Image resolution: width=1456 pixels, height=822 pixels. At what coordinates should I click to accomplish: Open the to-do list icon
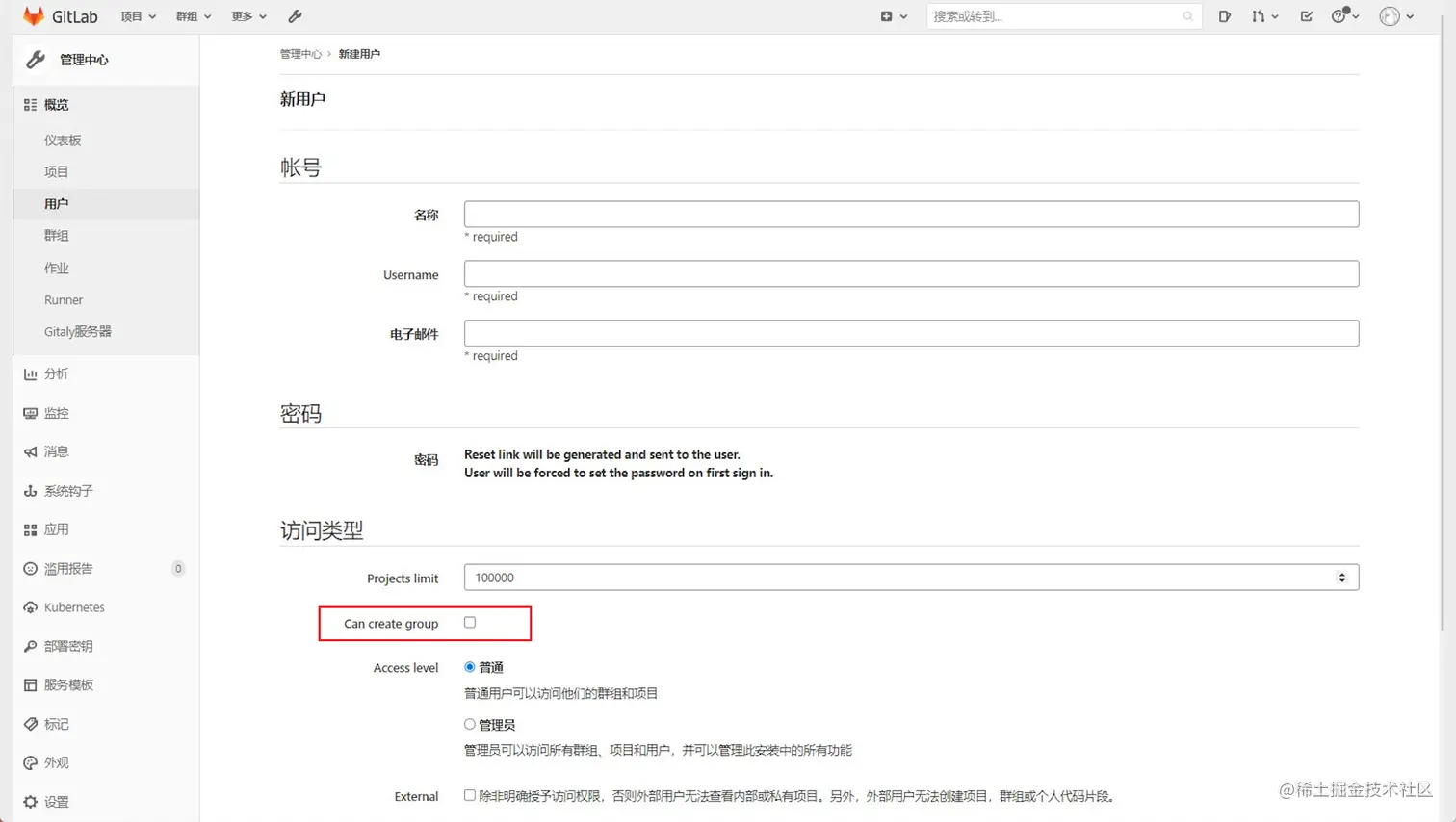pyautogui.click(x=1306, y=16)
